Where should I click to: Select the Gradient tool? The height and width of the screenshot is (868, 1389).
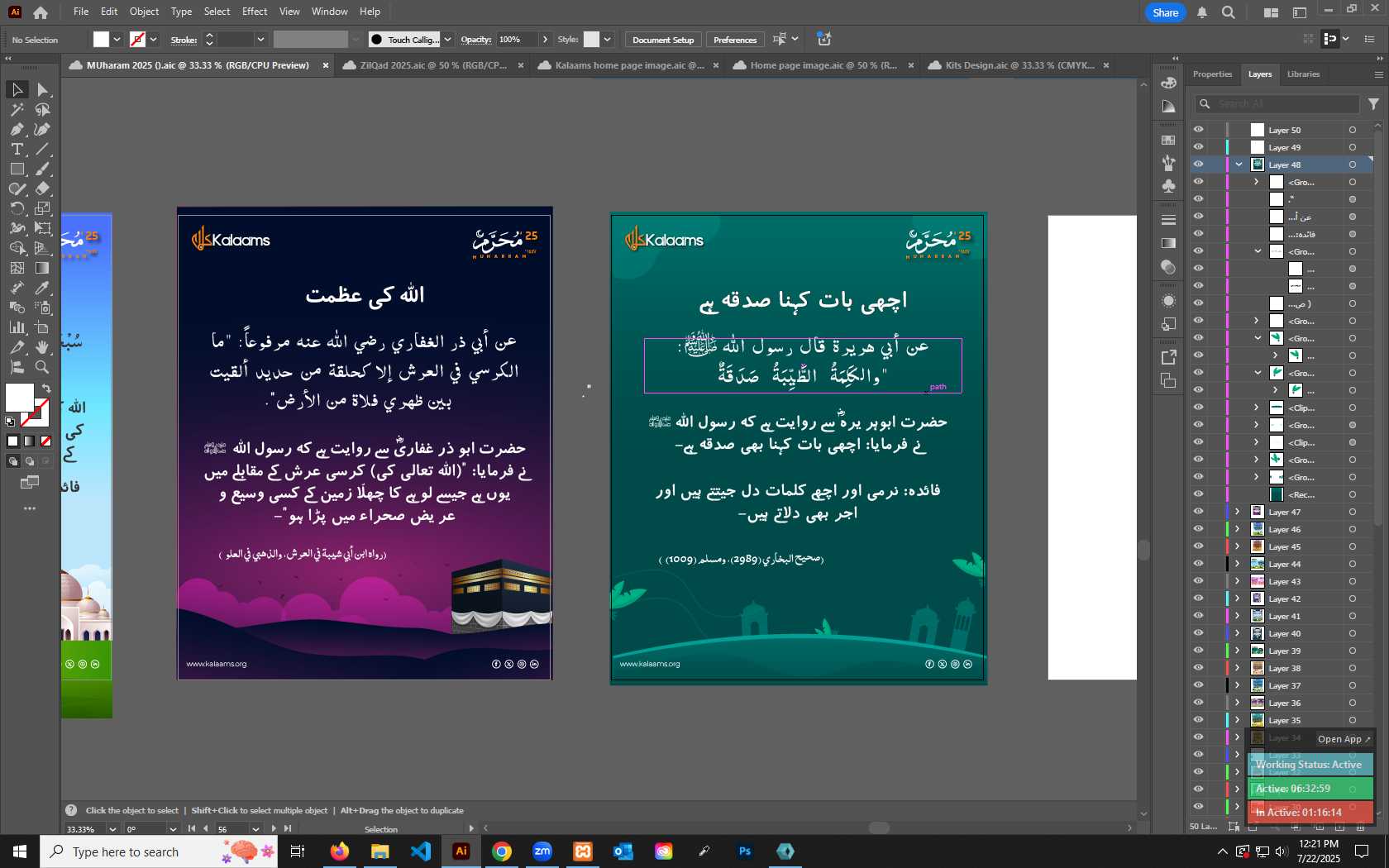43,268
